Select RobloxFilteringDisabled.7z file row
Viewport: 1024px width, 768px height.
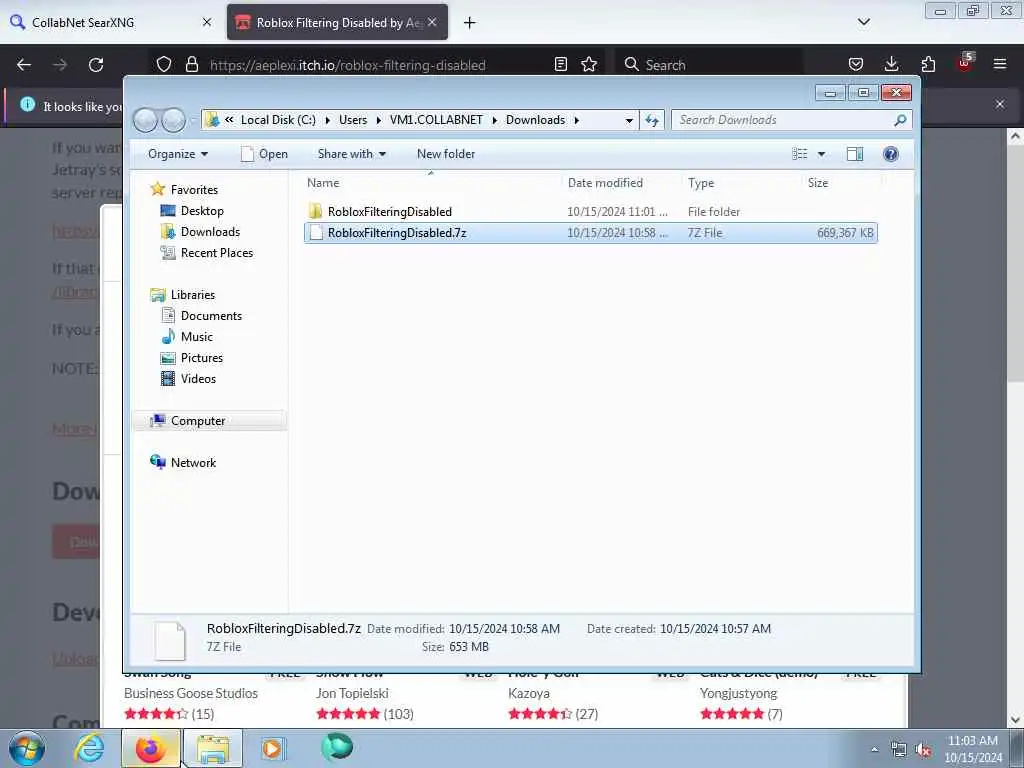590,232
